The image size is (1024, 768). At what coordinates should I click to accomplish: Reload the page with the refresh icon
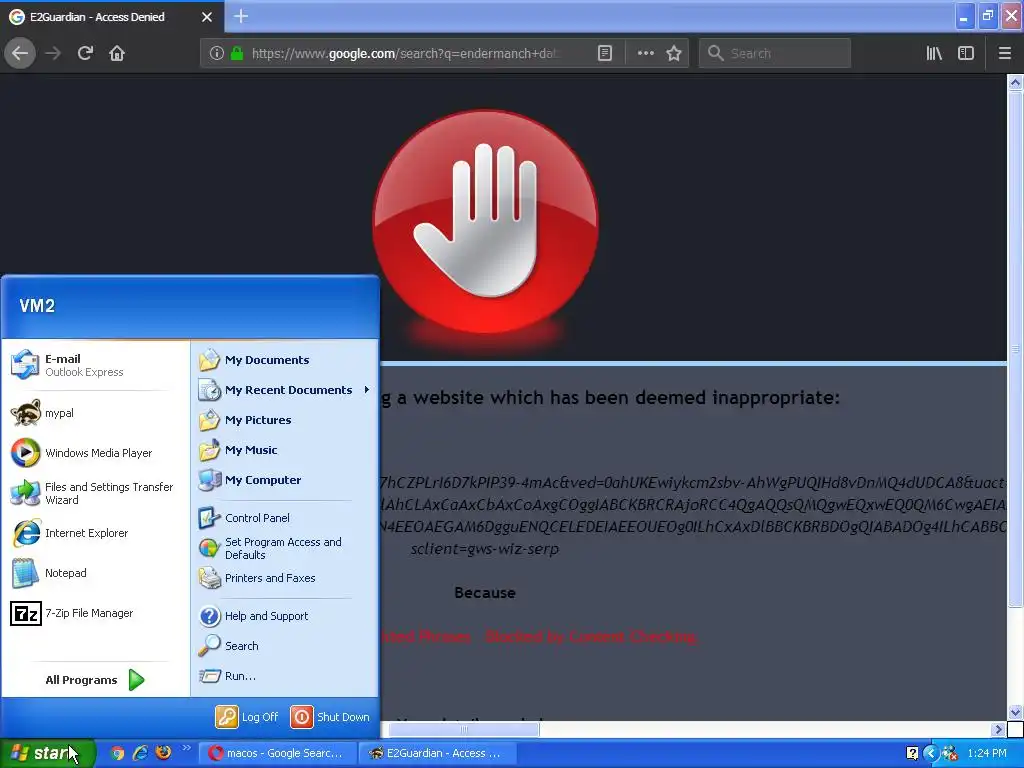[x=85, y=54]
